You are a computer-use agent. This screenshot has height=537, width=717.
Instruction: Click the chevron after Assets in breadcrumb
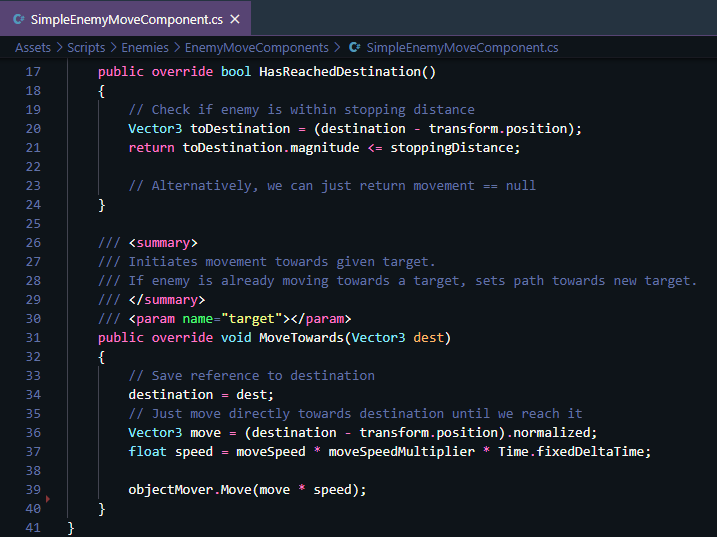coord(60,47)
